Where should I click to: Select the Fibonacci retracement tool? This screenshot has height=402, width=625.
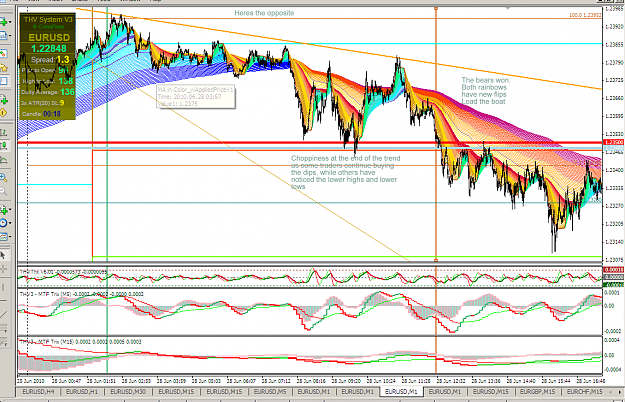coord(4,342)
